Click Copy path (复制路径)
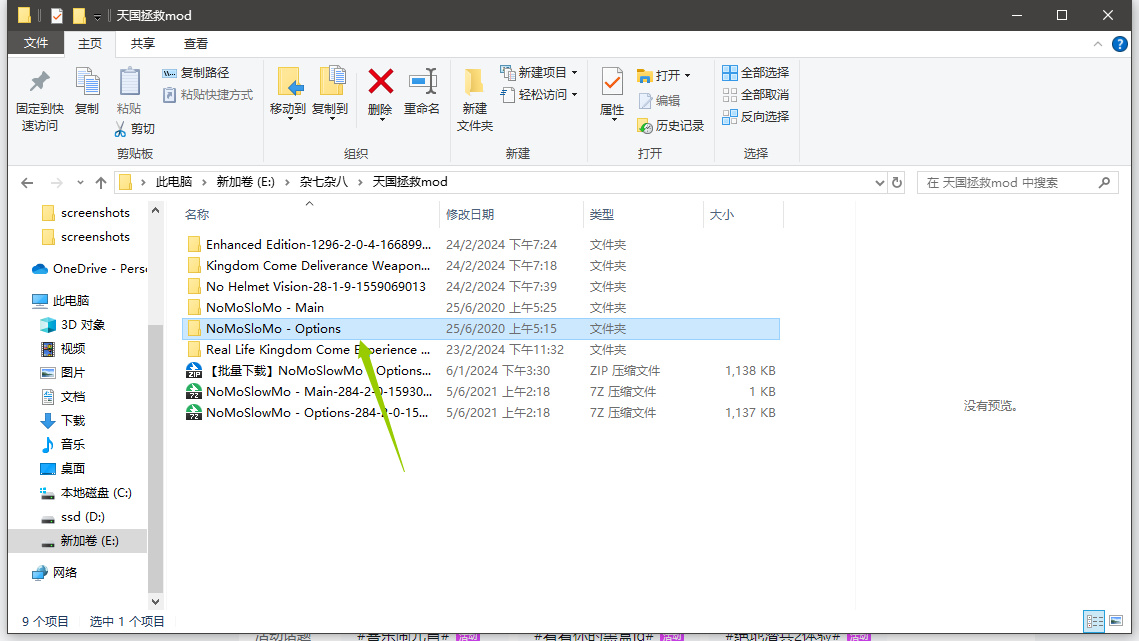This screenshot has width=1139, height=641. pos(196,73)
